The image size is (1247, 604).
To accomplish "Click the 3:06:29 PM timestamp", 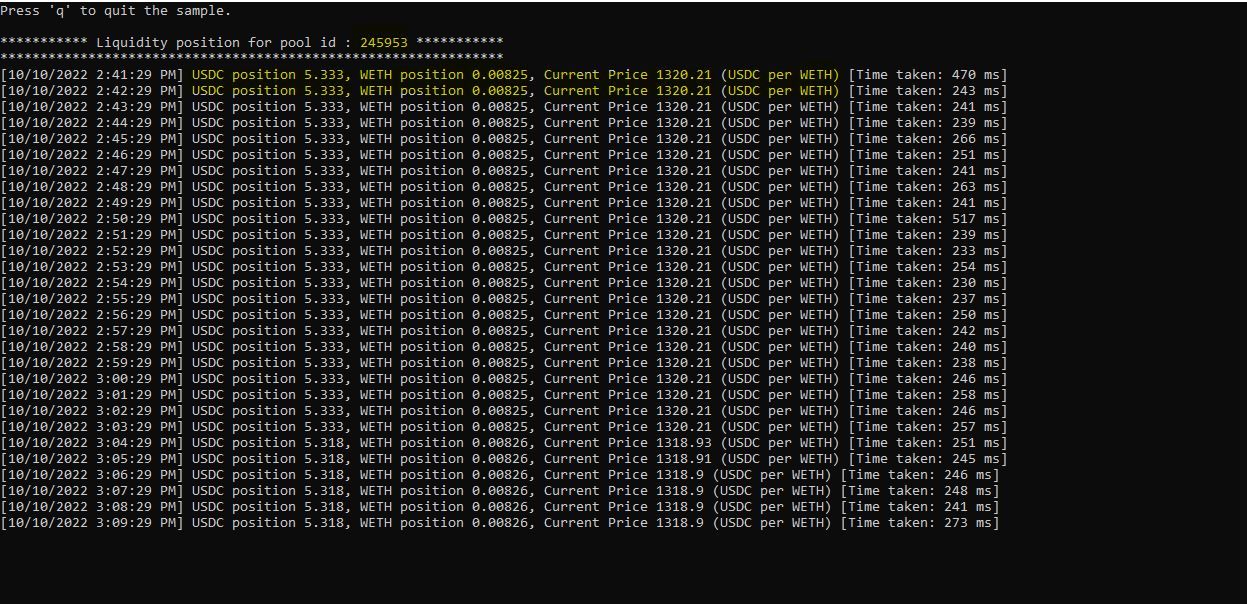I will pos(92,475).
